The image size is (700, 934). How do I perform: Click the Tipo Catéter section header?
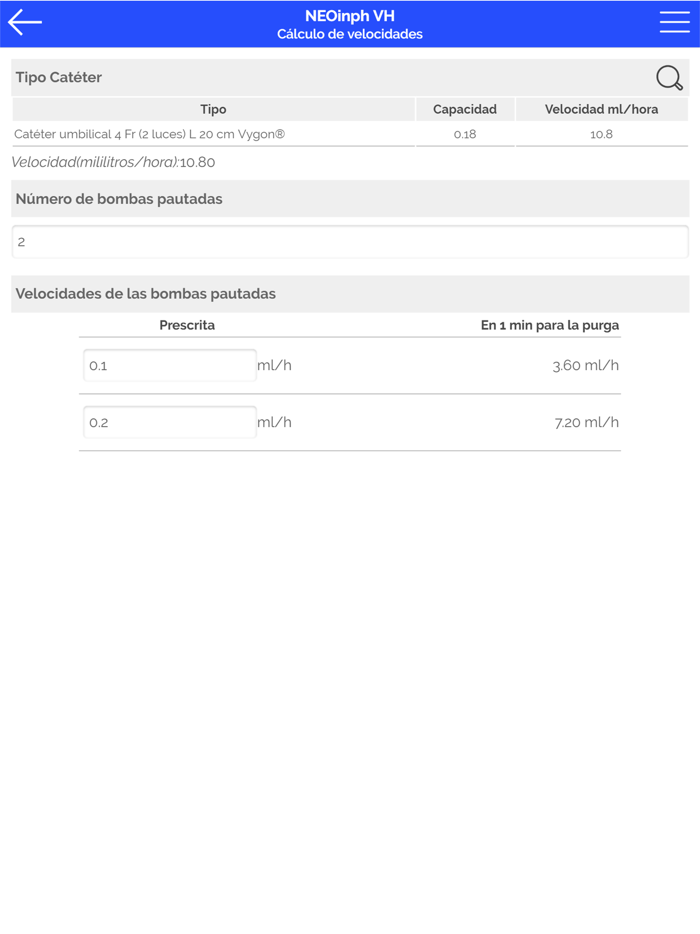[x=59, y=77]
